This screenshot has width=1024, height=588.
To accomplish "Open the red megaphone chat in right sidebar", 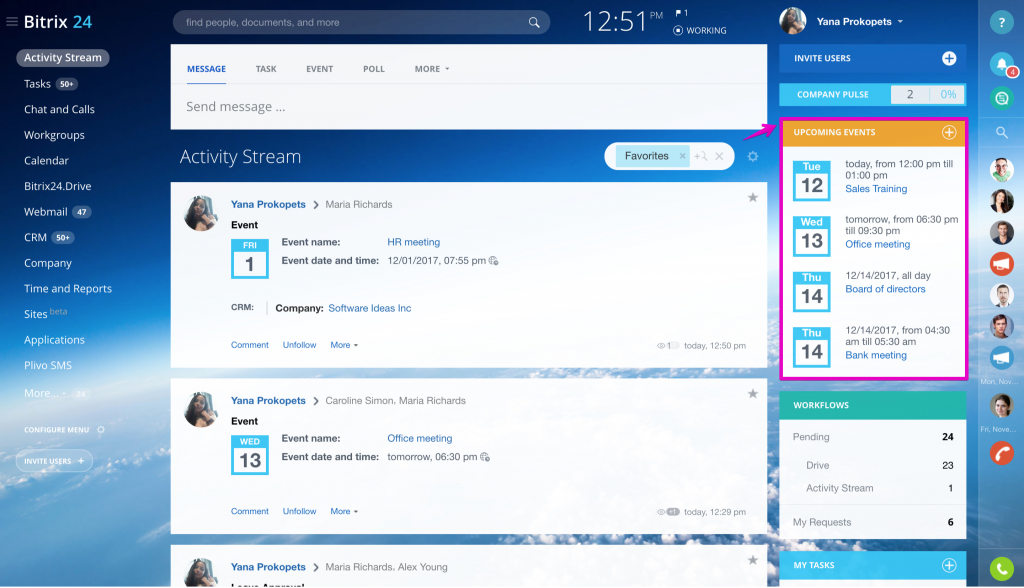I will tap(1001, 263).
